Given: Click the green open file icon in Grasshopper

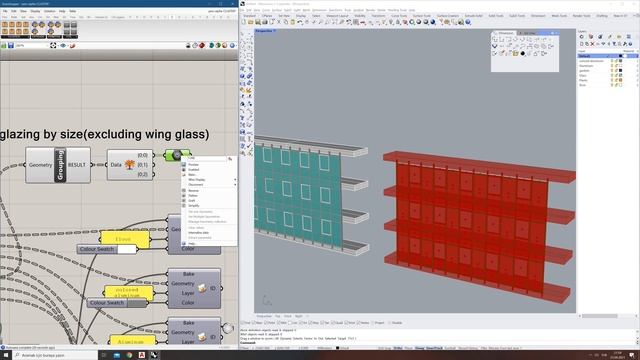Looking at the screenshot, I should [4, 46].
